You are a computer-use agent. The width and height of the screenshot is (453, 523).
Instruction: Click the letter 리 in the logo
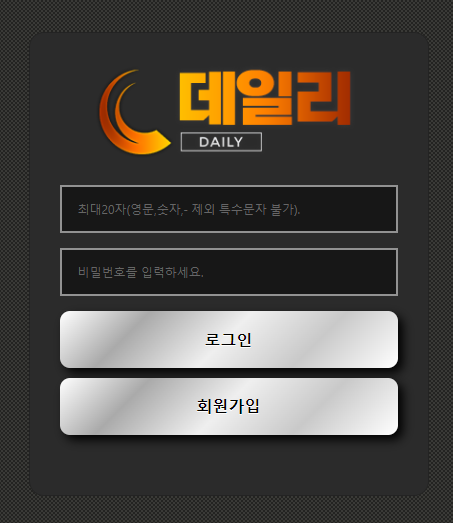pyautogui.click(x=323, y=97)
